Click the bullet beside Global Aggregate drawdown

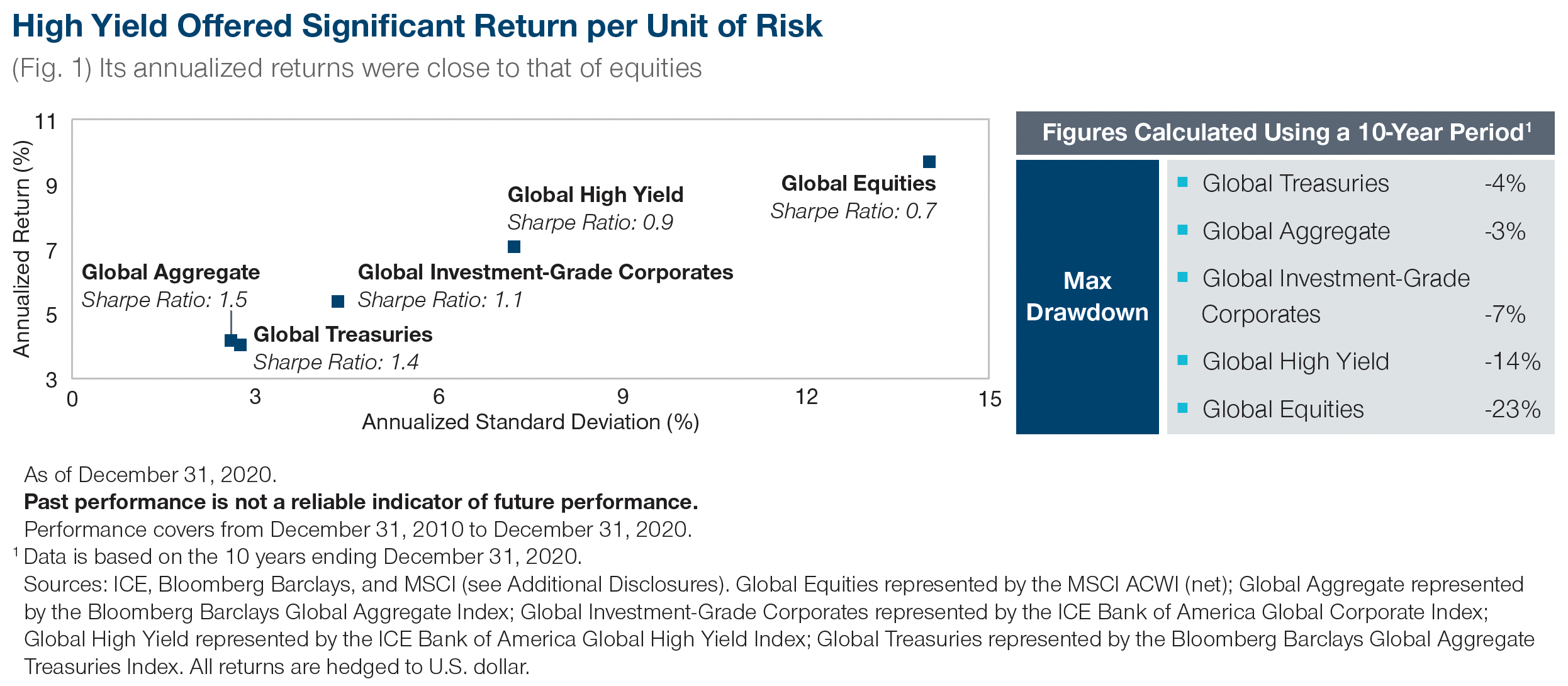point(1182,230)
